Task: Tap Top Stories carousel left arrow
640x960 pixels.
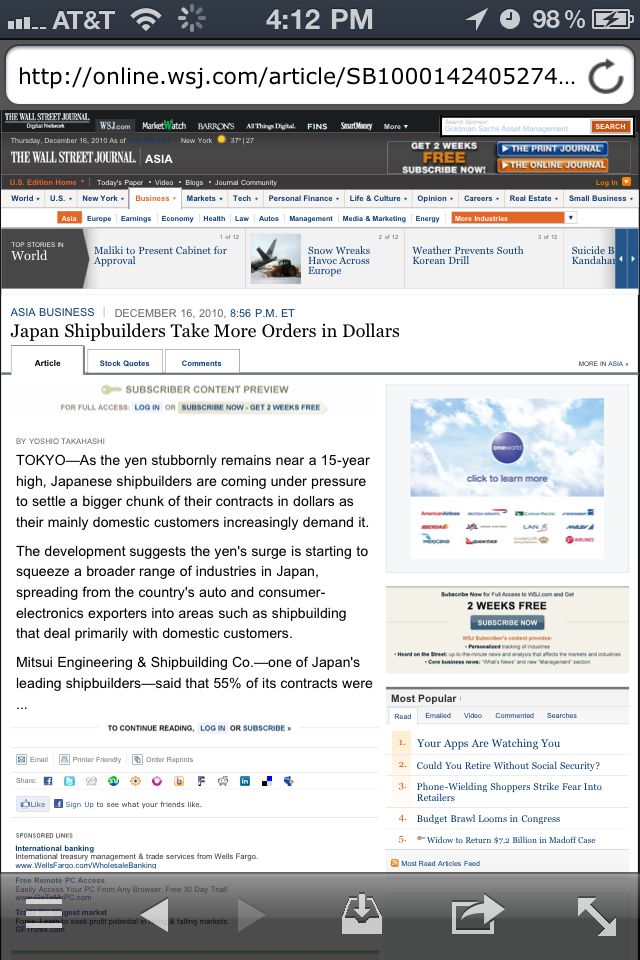Action: pos(621,259)
